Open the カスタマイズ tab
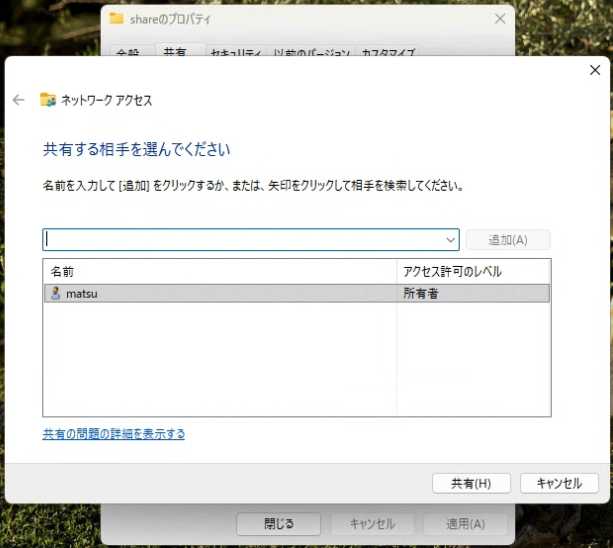Viewport: 613px width, 548px height. point(390,51)
